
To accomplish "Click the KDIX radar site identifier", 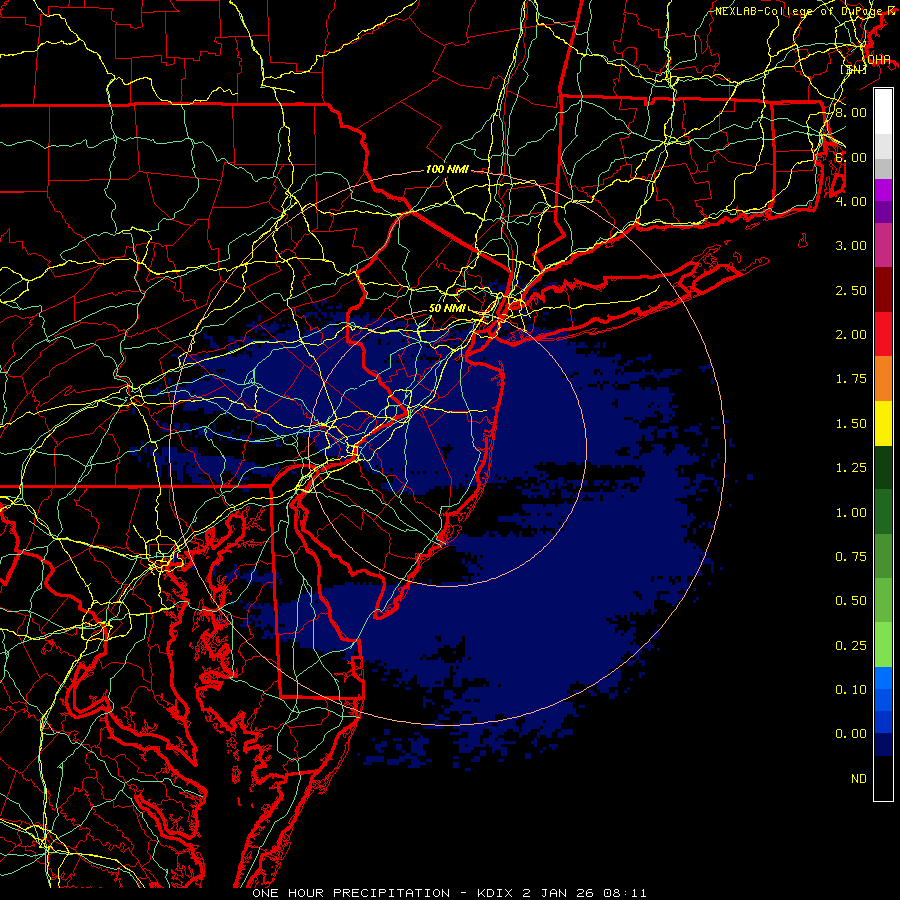I will pyautogui.click(x=495, y=893).
